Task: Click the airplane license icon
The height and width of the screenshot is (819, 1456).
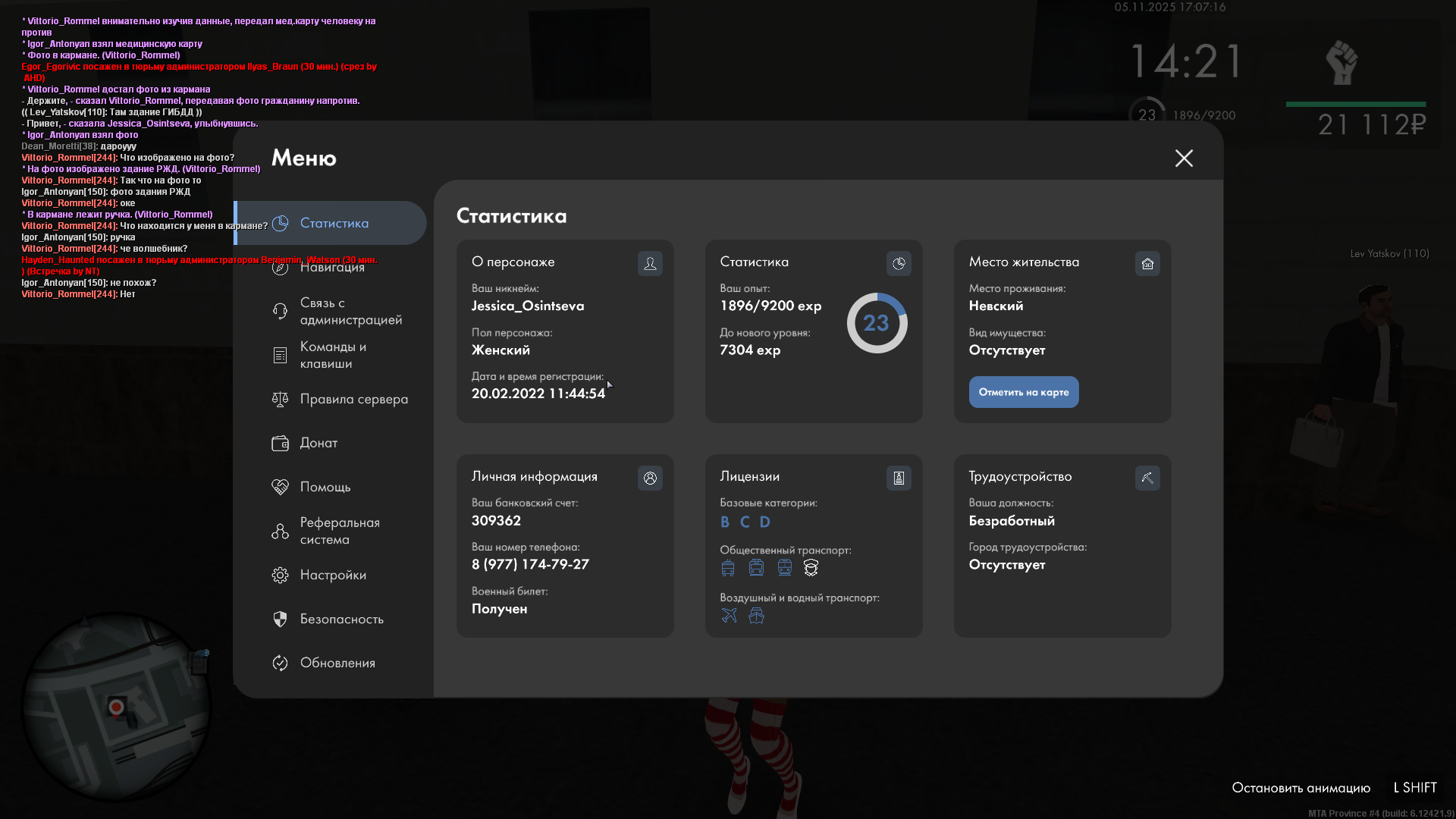Action: pyautogui.click(x=729, y=616)
